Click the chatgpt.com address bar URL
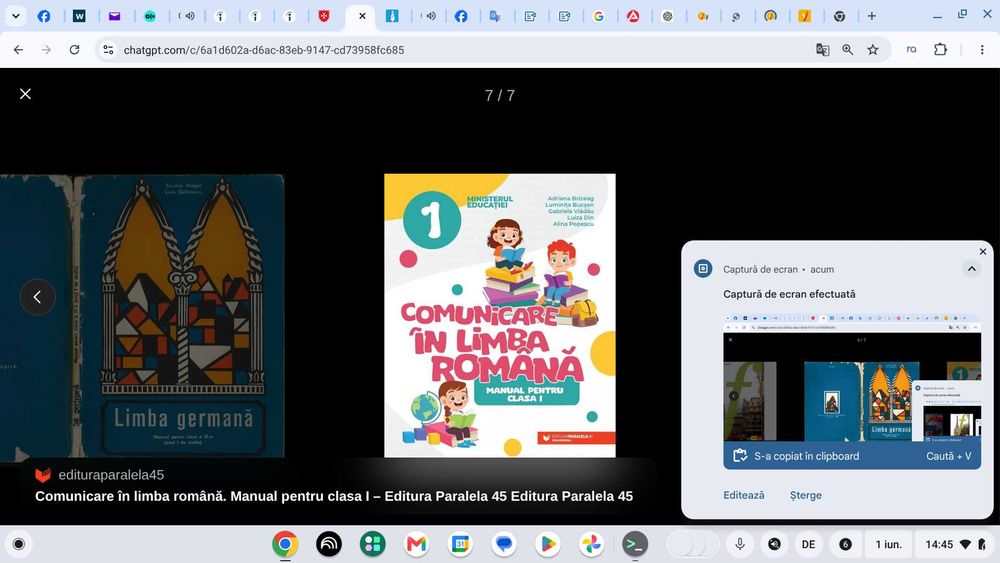The height and width of the screenshot is (563, 1000). [x=264, y=50]
